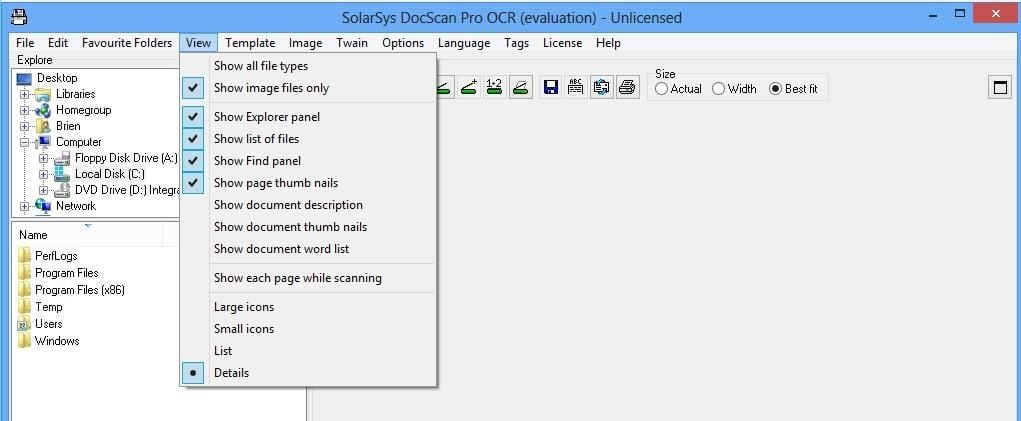Viewport: 1021px width, 421px height.
Task: Expand the Floppy Disk Drive (A:) node
Action: tap(44, 158)
